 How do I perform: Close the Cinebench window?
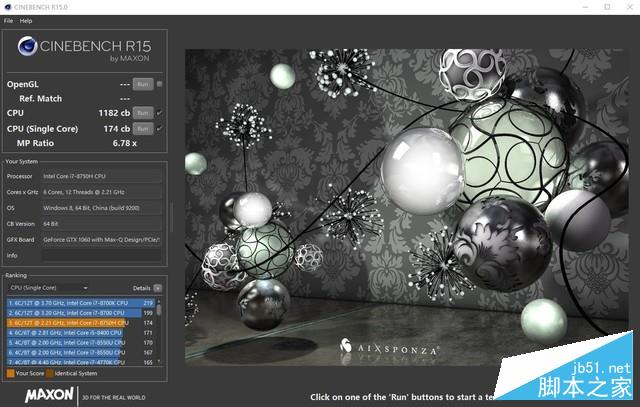[x=629, y=7]
